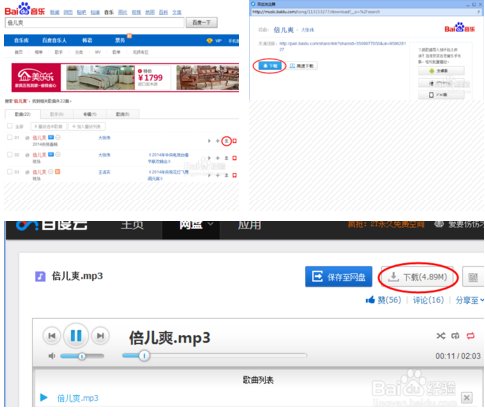Image resolution: width=485 pixels, height=416 pixels.
Task: Click the Baidu Cloud logo
Action: [x=52, y=225]
